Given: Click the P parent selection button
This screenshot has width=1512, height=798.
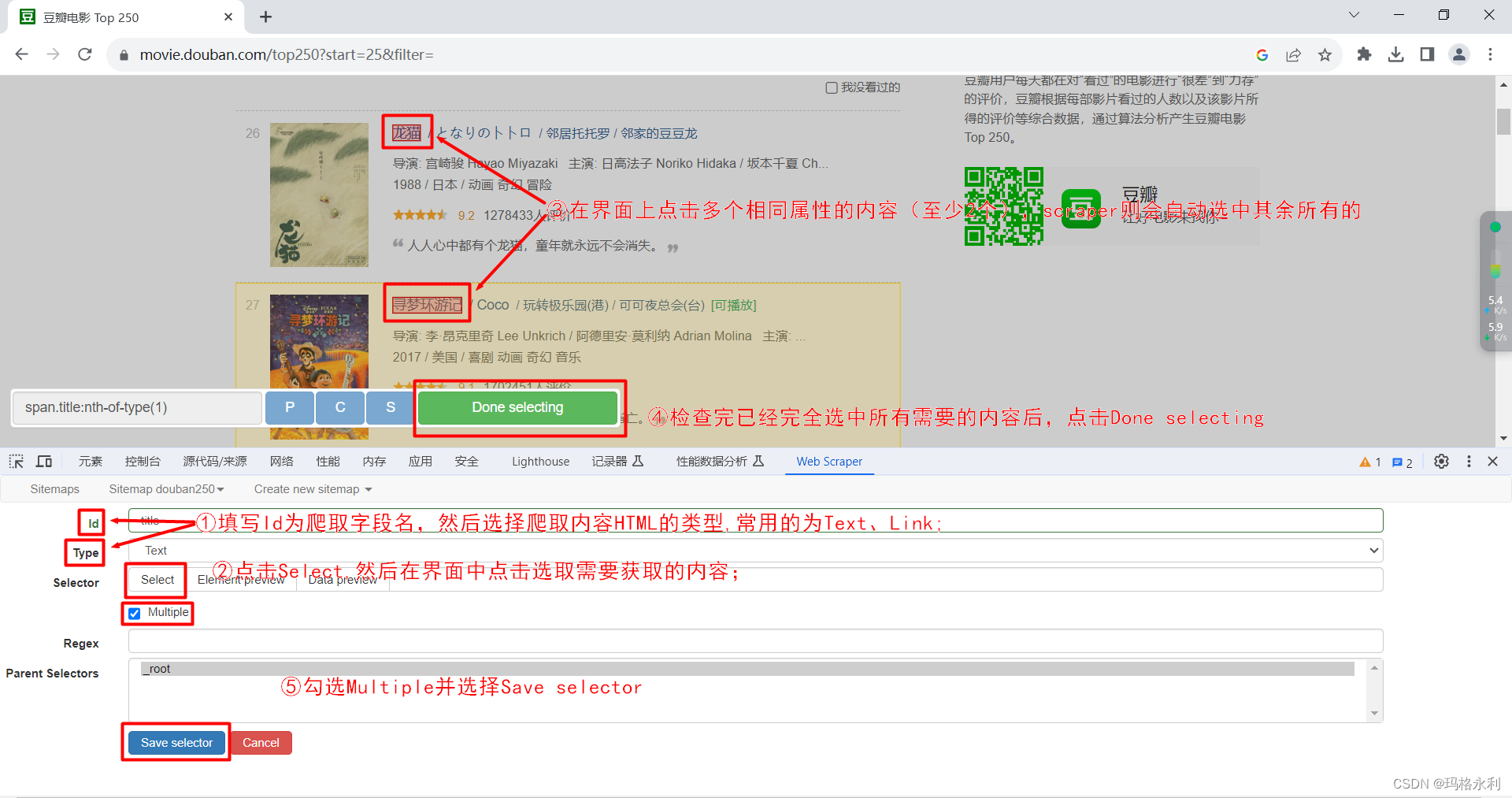Looking at the screenshot, I should [290, 407].
